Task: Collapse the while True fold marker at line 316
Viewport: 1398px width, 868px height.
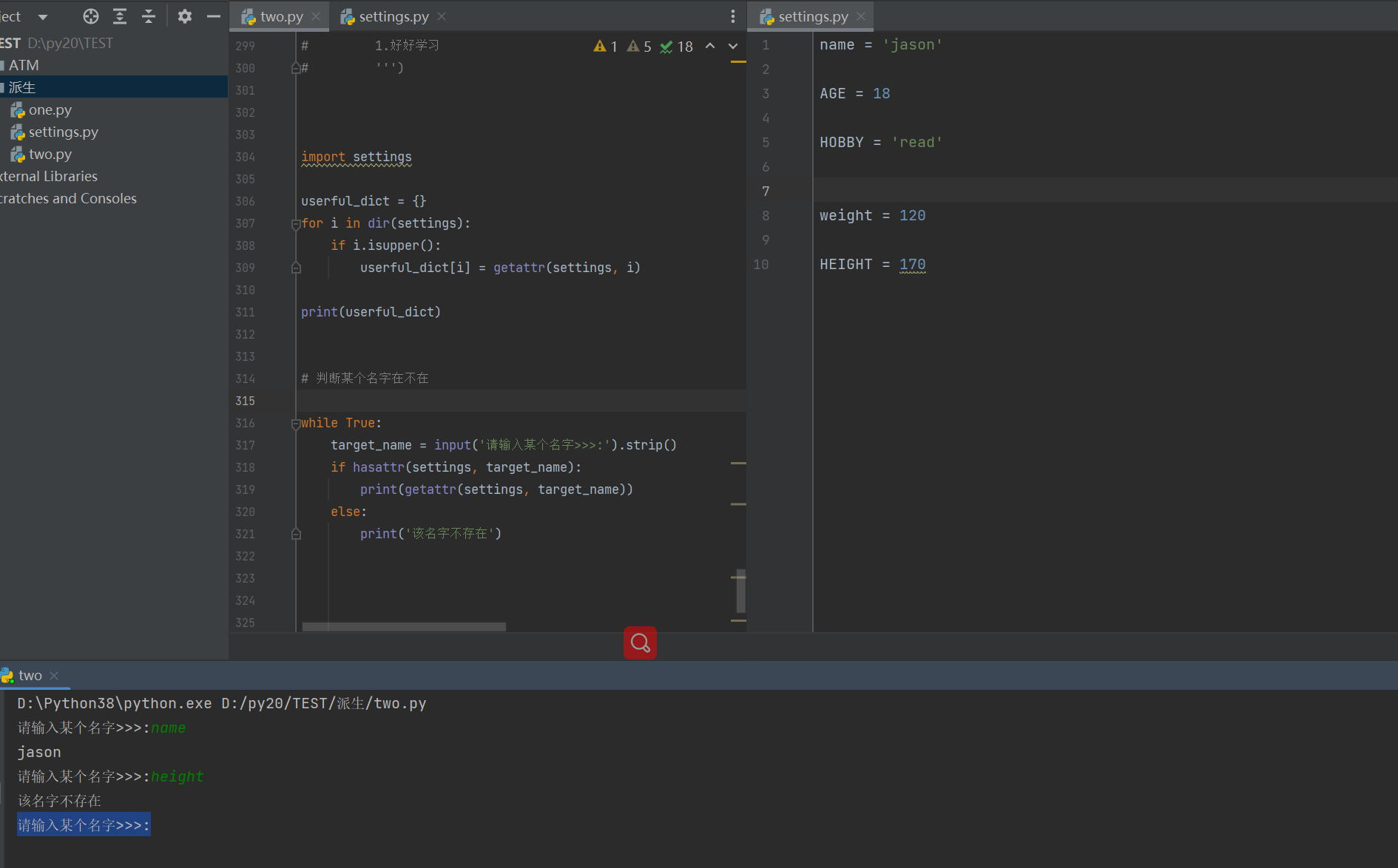Action: (296, 424)
